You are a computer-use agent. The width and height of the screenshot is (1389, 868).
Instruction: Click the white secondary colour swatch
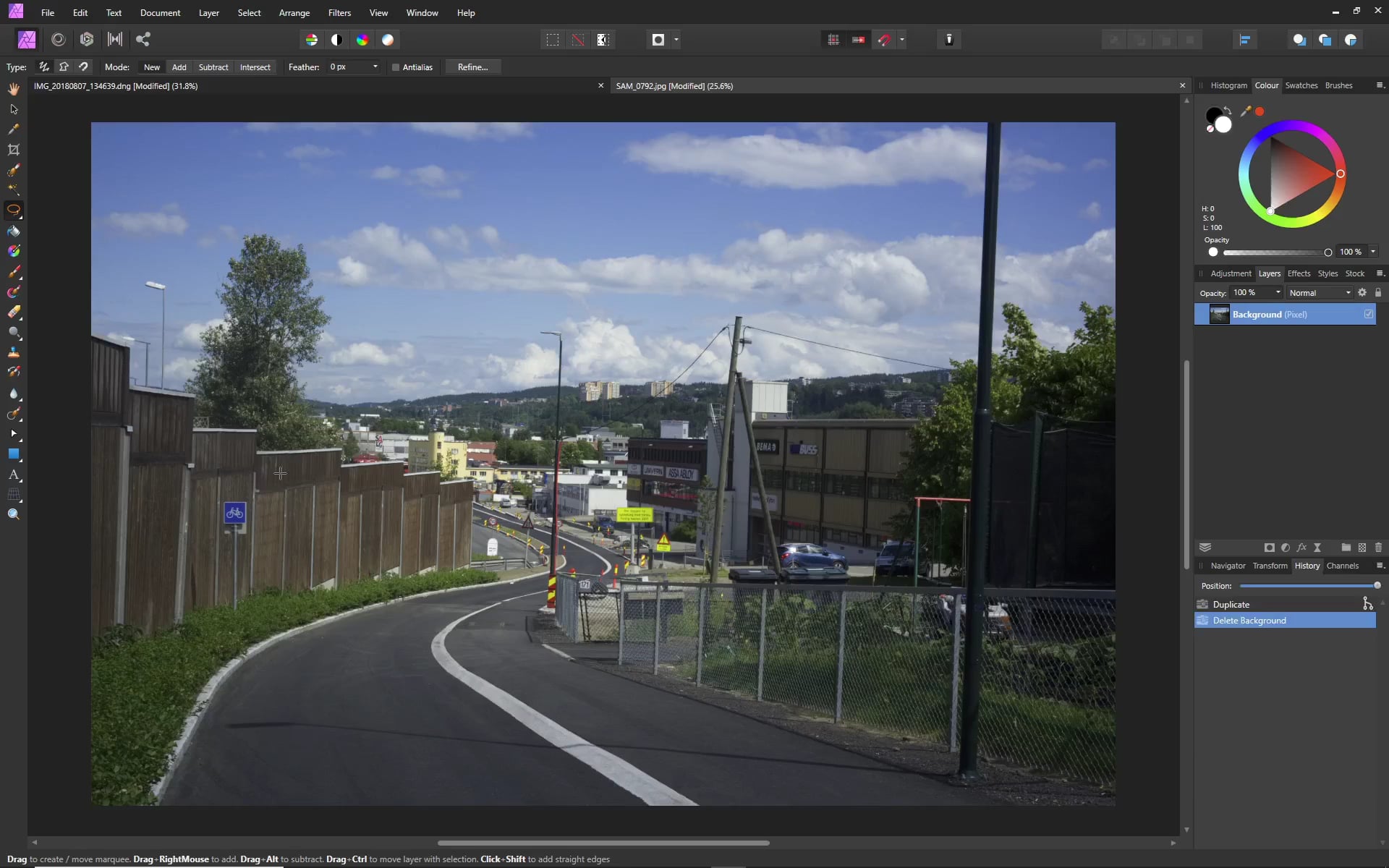pyautogui.click(x=1223, y=124)
